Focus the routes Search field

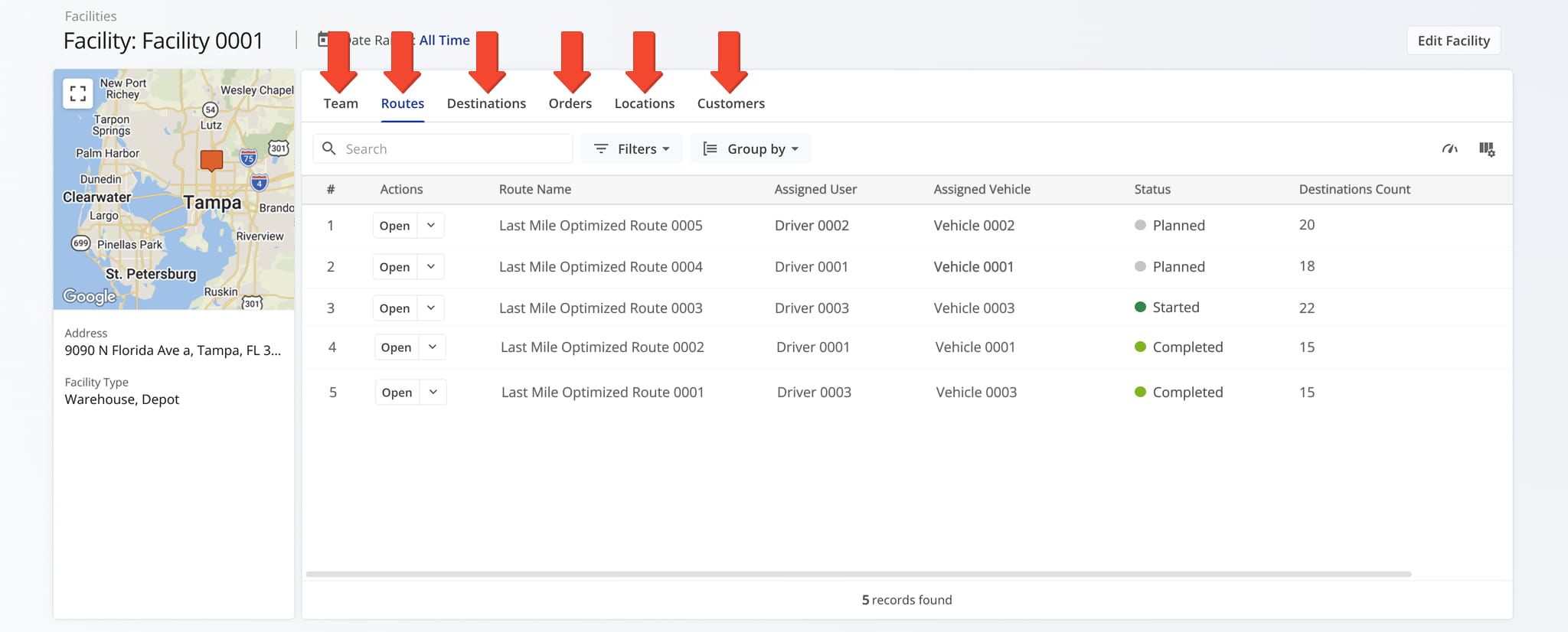click(x=453, y=149)
